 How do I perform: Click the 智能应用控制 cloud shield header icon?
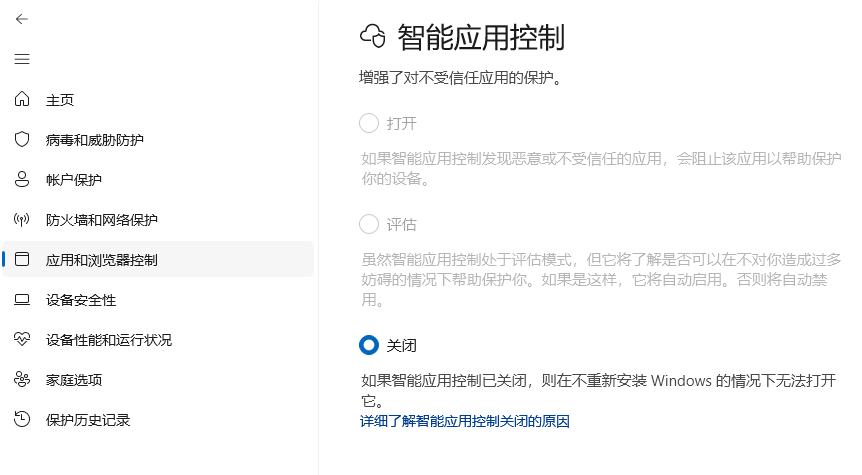(373, 38)
